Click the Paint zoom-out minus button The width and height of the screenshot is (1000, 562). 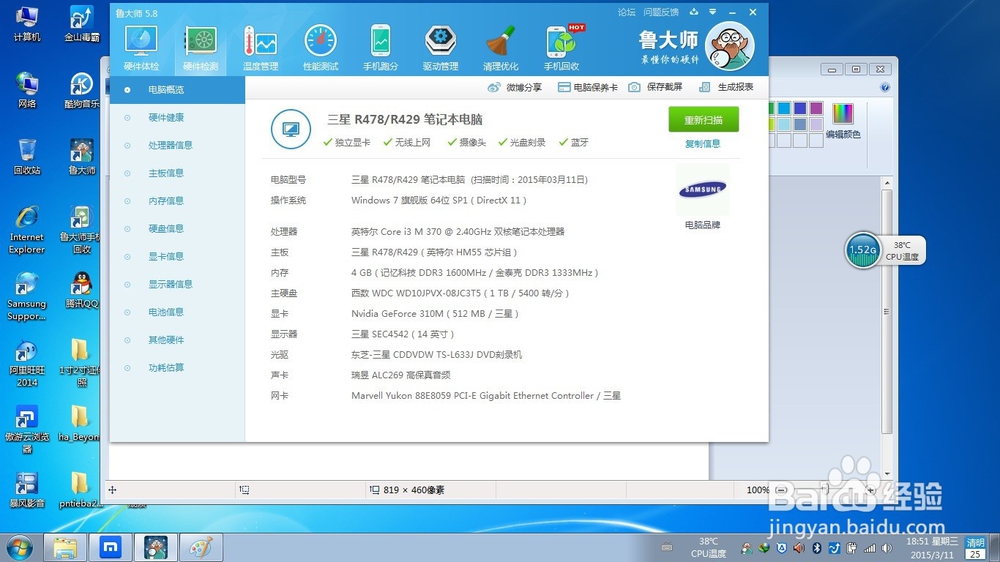tap(781, 490)
